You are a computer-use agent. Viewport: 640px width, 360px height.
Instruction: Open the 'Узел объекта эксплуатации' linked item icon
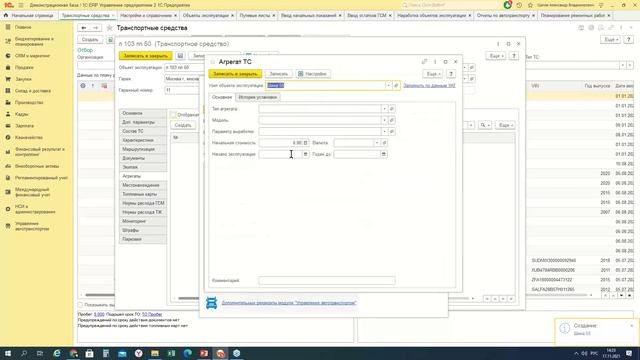click(396, 85)
